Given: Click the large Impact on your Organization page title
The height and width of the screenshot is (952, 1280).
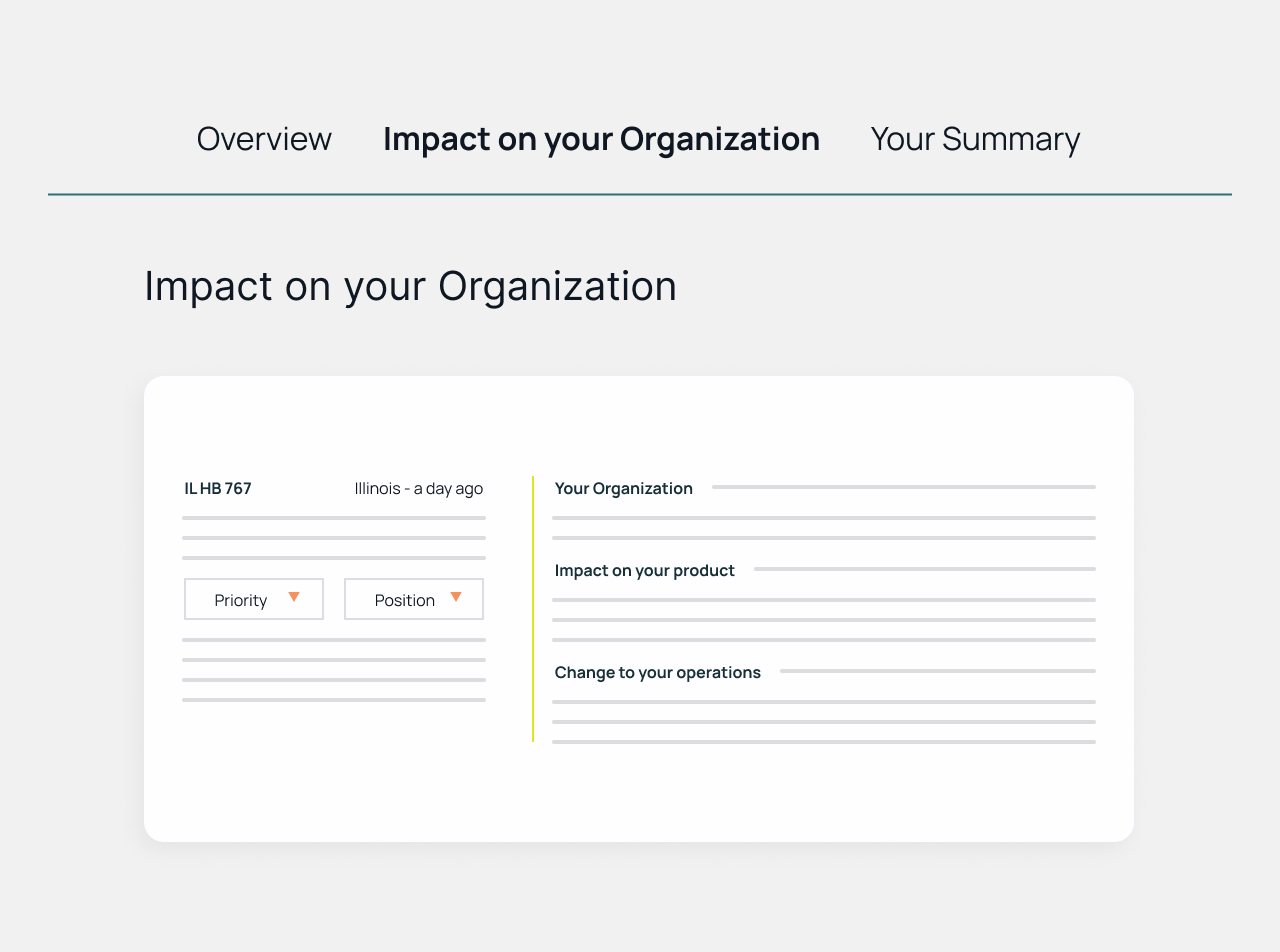Looking at the screenshot, I should coord(410,286).
